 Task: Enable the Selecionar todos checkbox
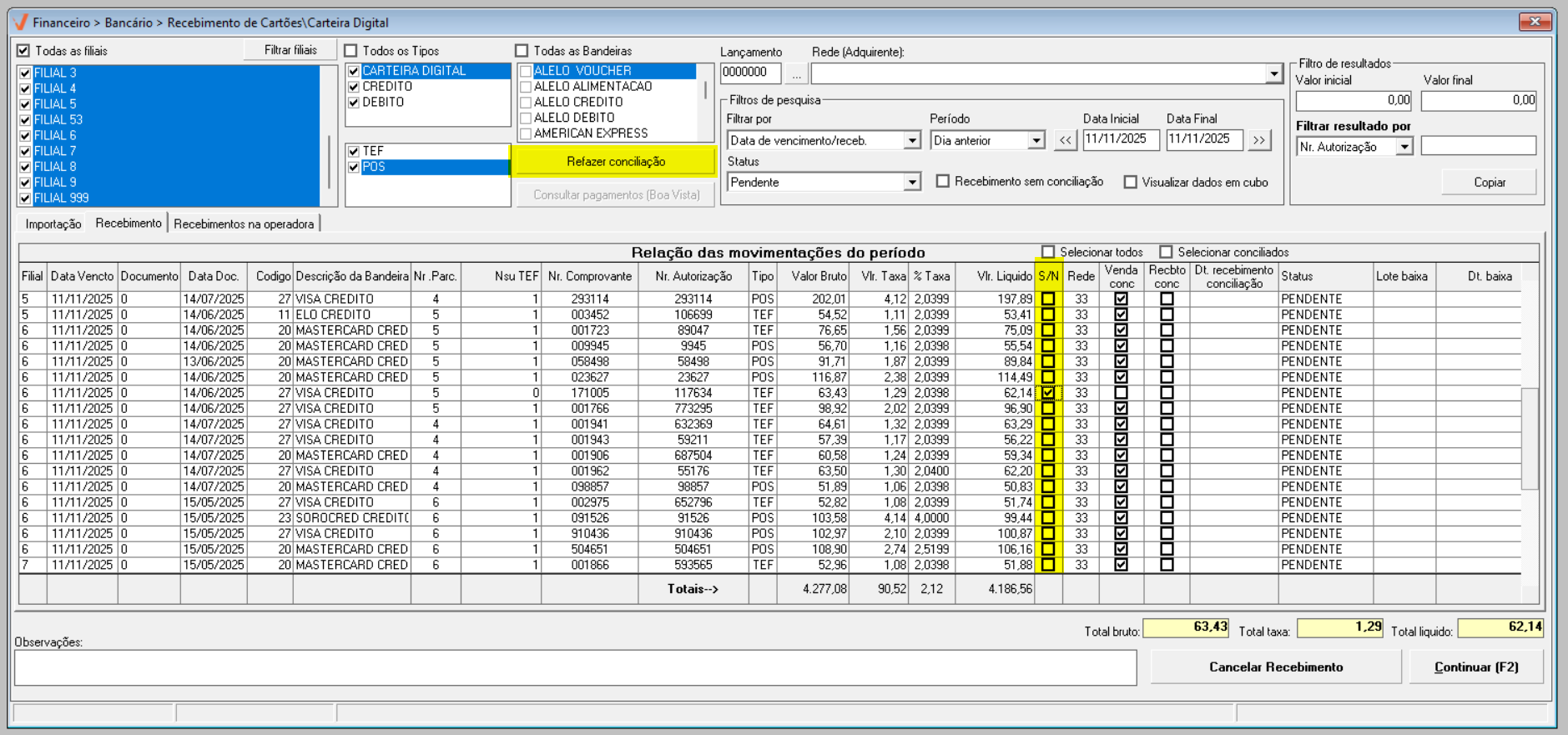pyautogui.click(x=1049, y=252)
